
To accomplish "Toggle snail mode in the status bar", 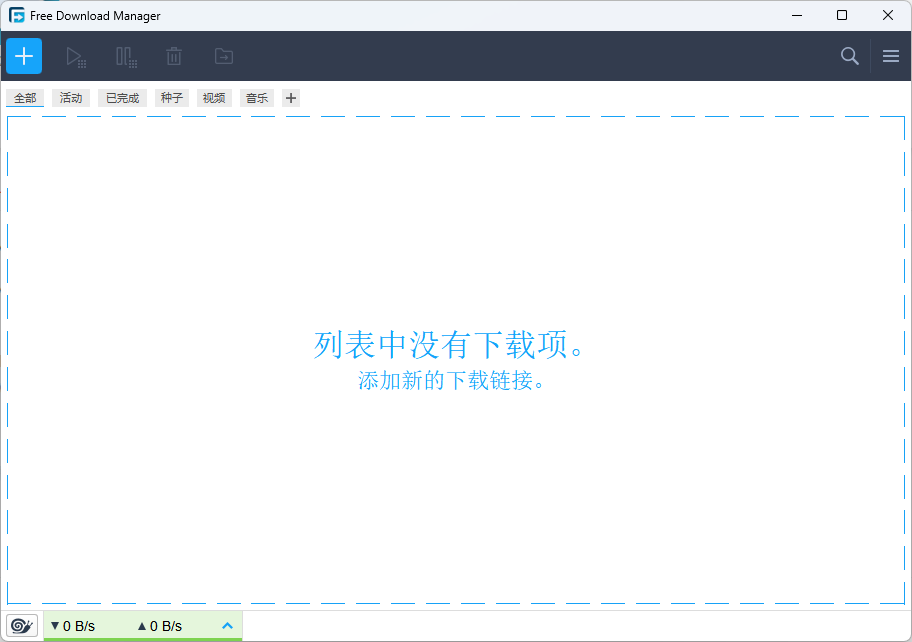I will pyautogui.click(x=22, y=626).
